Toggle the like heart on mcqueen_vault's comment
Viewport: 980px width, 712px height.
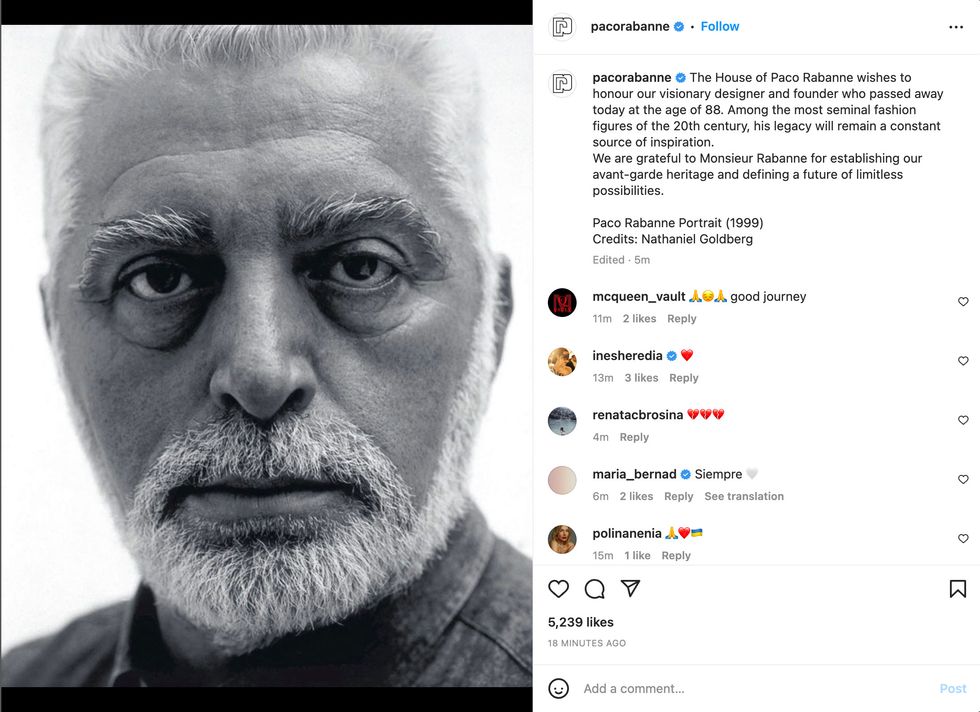point(963,301)
